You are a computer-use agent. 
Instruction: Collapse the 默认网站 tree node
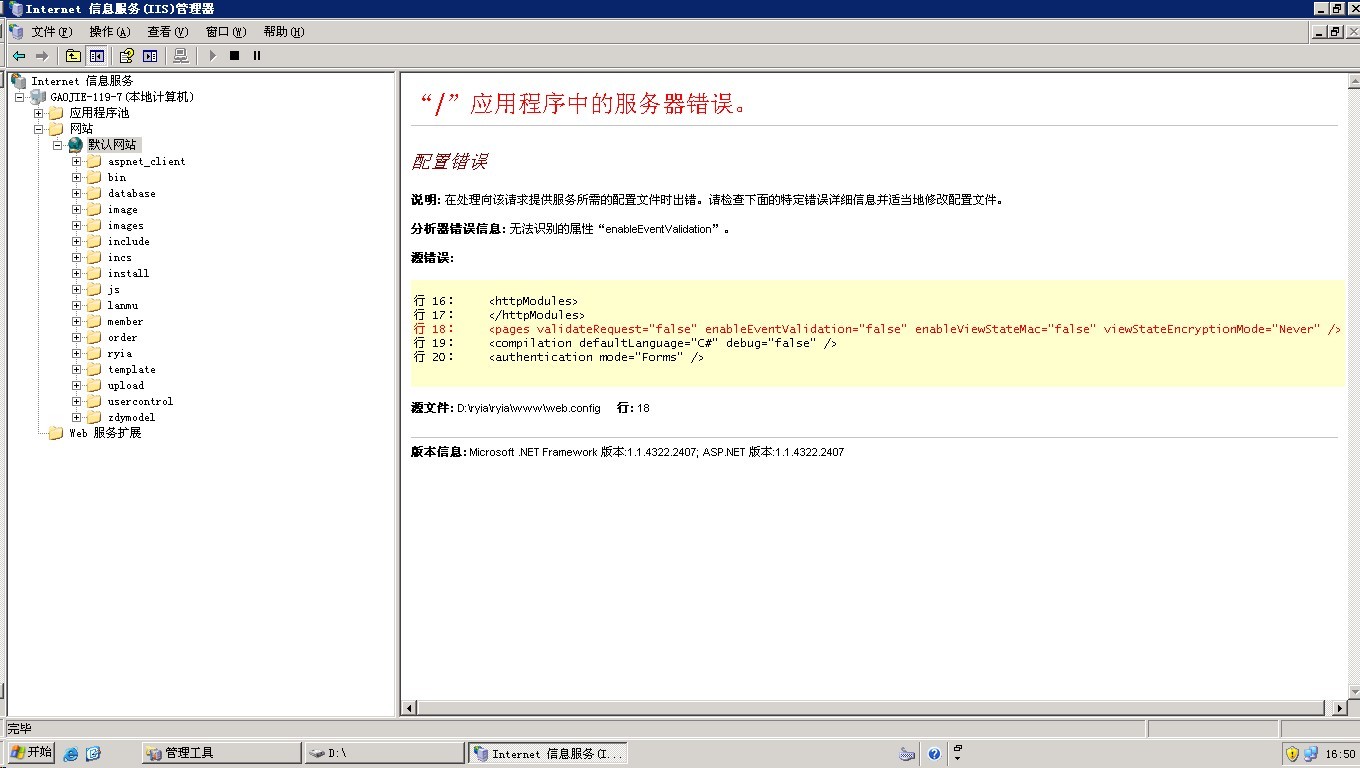(x=58, y=145)
